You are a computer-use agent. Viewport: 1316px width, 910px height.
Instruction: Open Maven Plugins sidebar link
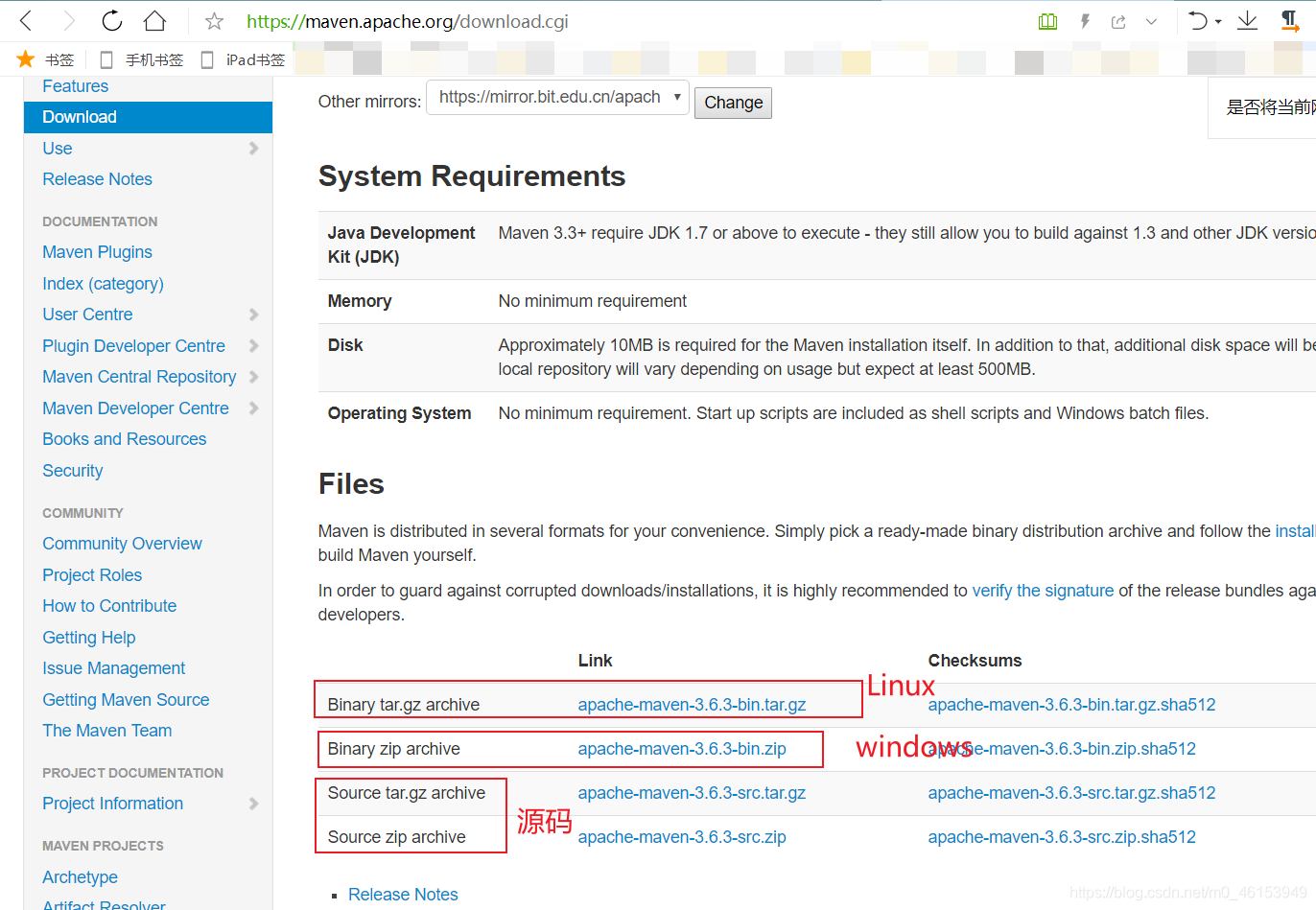(97, 252)
